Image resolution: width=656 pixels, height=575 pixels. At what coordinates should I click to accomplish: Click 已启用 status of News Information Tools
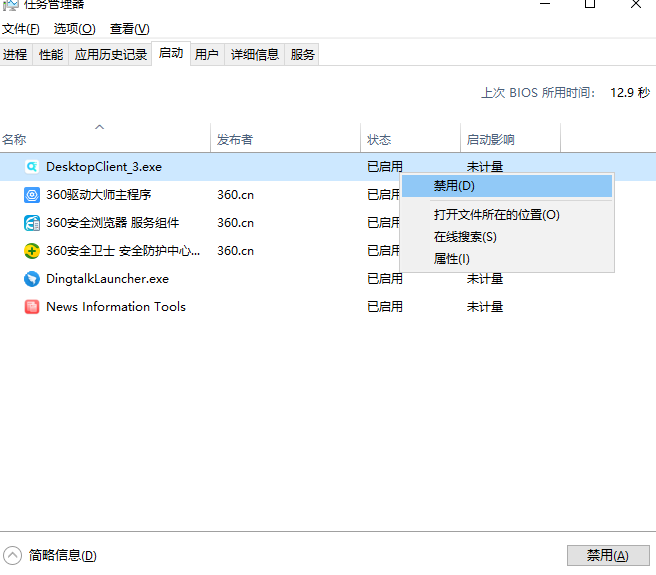[x=385, y=307]
